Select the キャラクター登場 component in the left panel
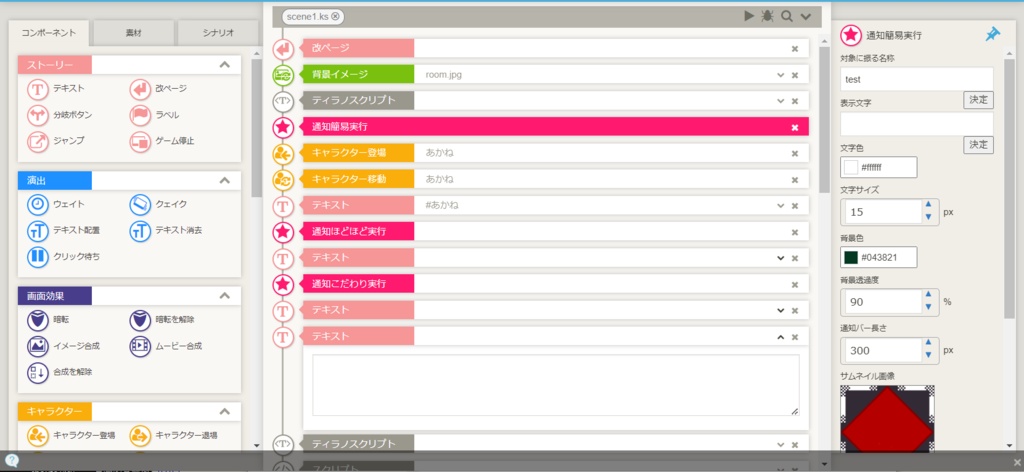 click(71, 435)
